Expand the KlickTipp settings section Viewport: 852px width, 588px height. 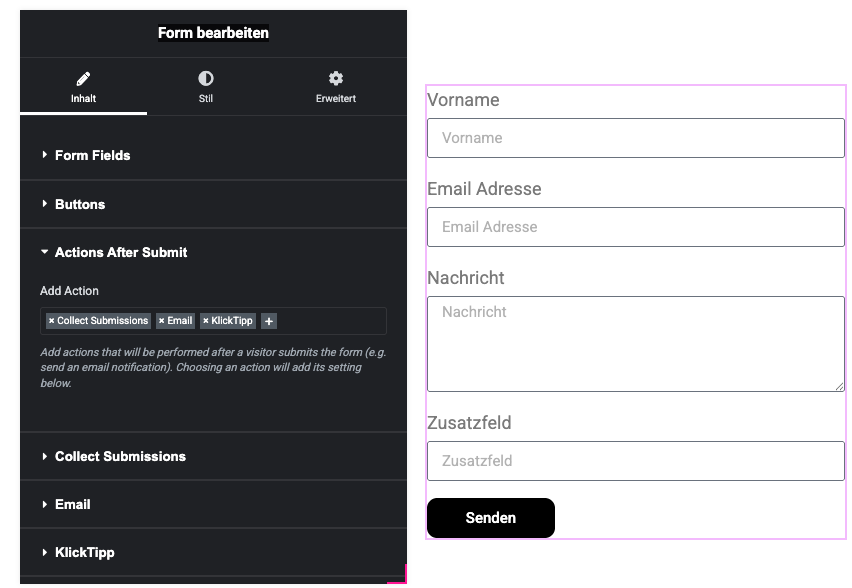(84, 552)
